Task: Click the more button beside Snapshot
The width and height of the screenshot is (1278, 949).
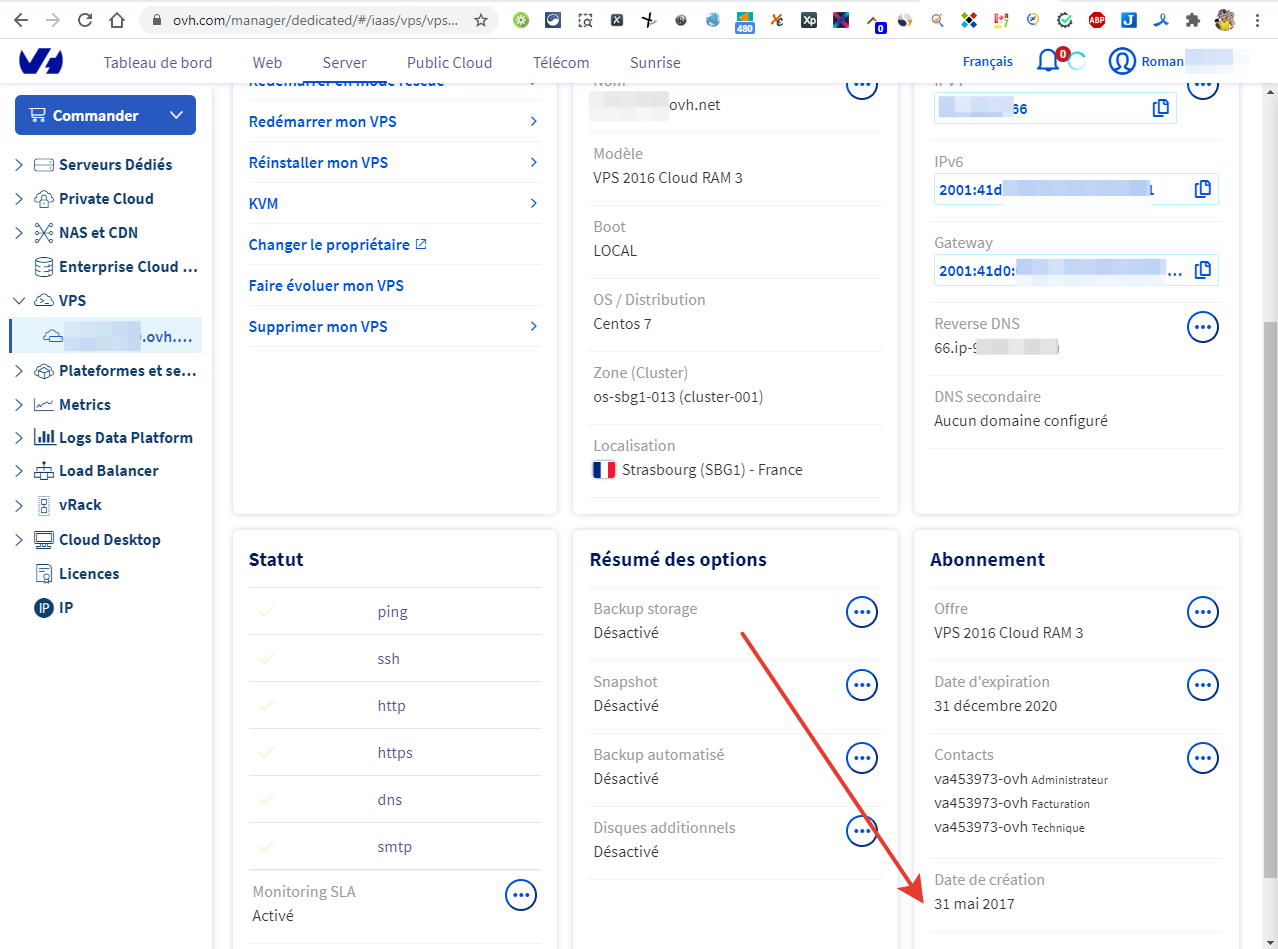Action: (861, 685)
